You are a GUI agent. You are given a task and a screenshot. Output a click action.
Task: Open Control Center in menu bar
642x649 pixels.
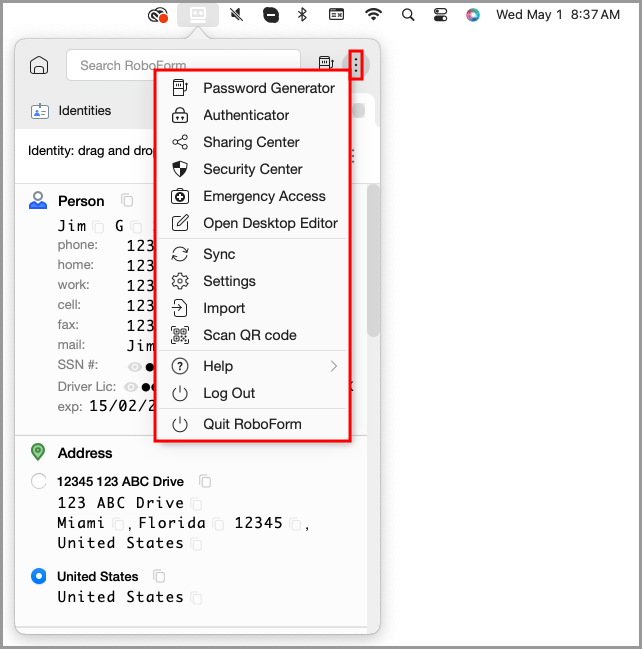click(440, 15)
